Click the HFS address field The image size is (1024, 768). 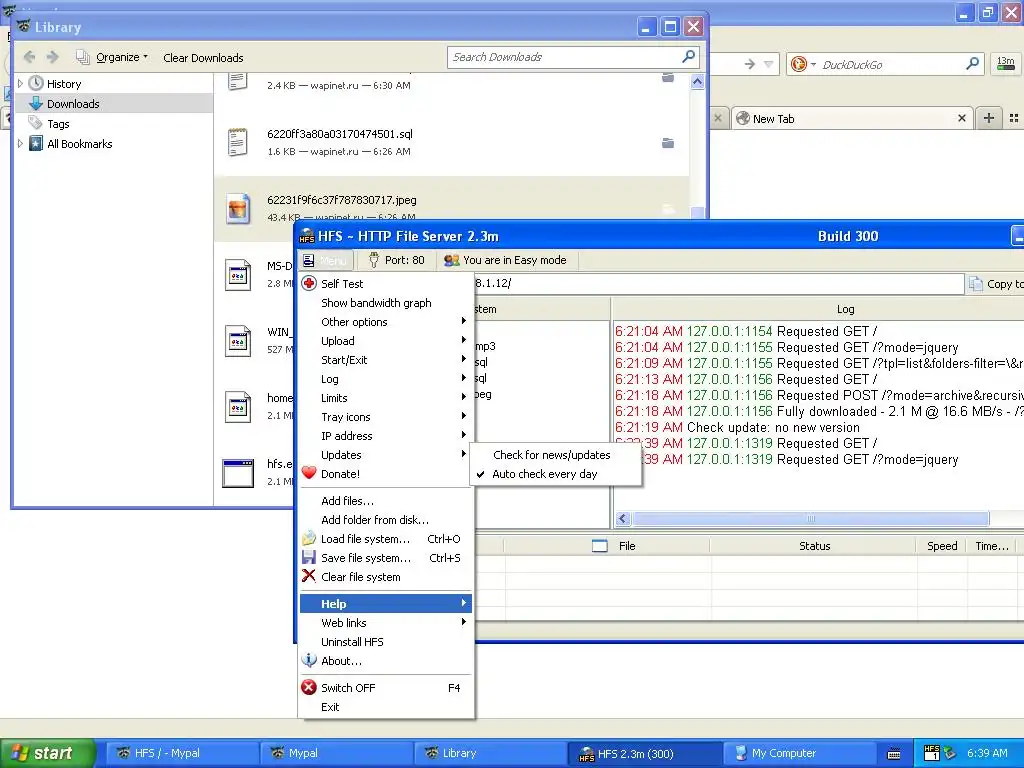(x=718, y=283)
